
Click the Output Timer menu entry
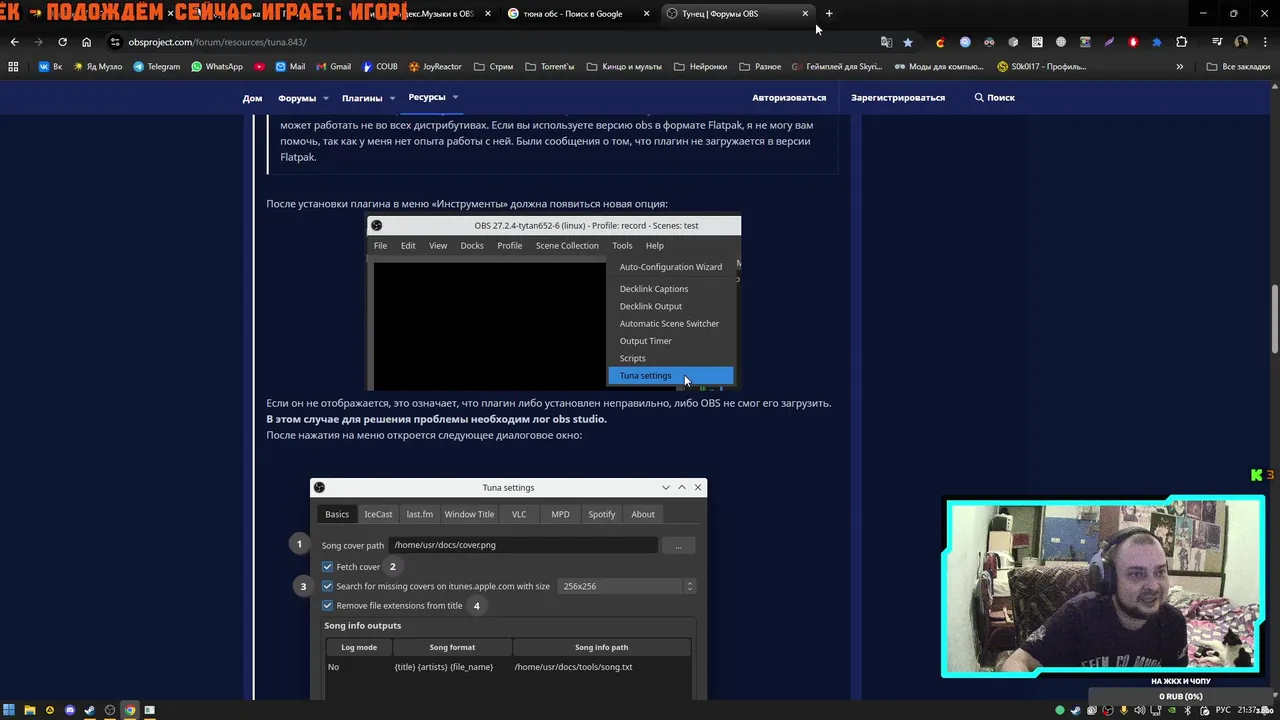click(645, 341)
